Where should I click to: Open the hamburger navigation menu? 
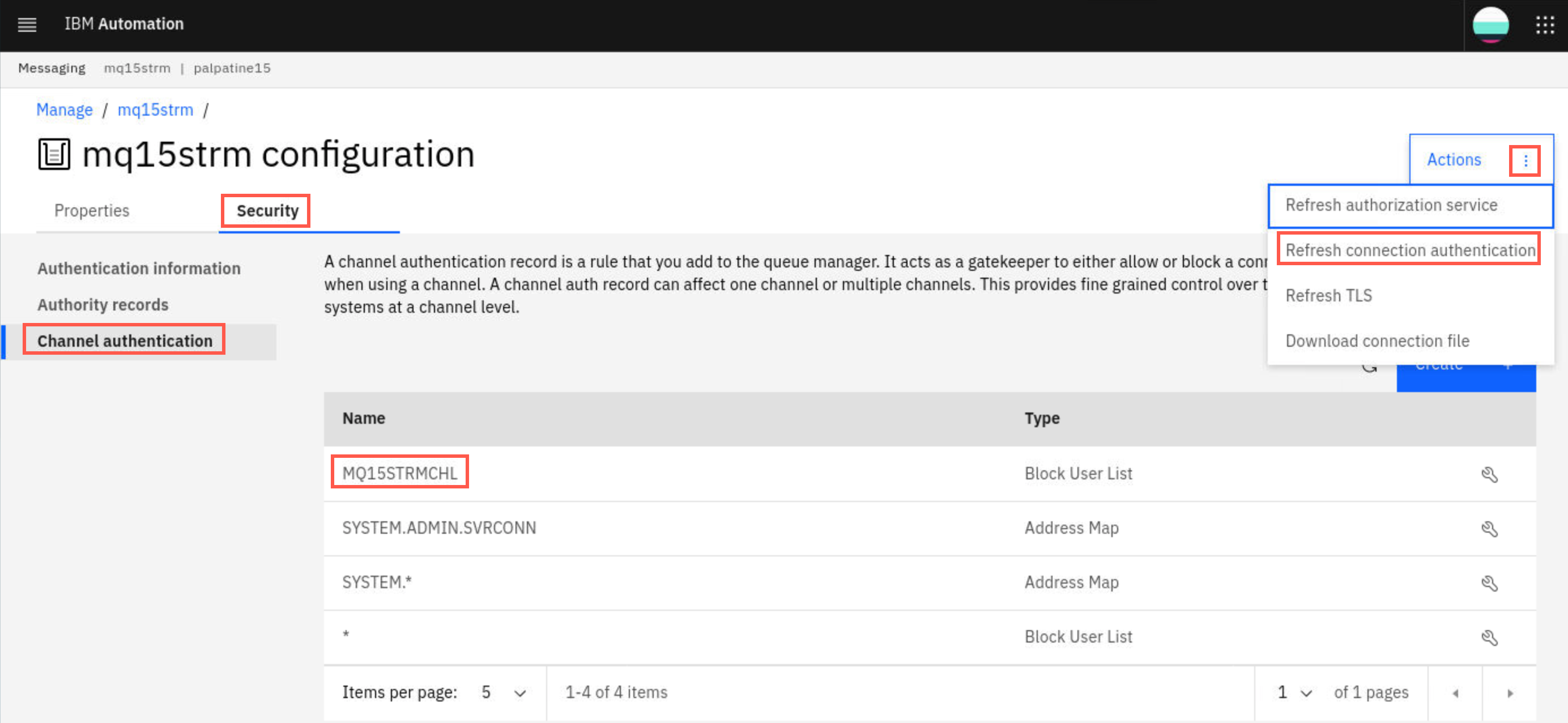pos(27,24)
